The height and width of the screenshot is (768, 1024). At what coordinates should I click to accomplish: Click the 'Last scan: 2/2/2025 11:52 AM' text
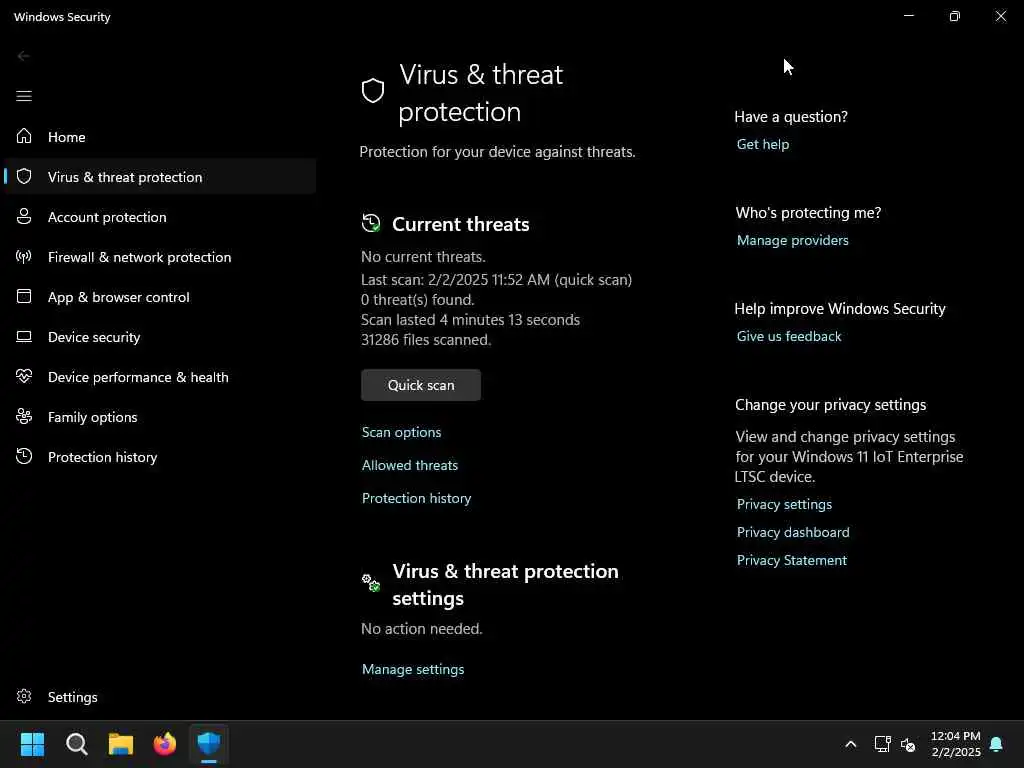coord(455,280)
